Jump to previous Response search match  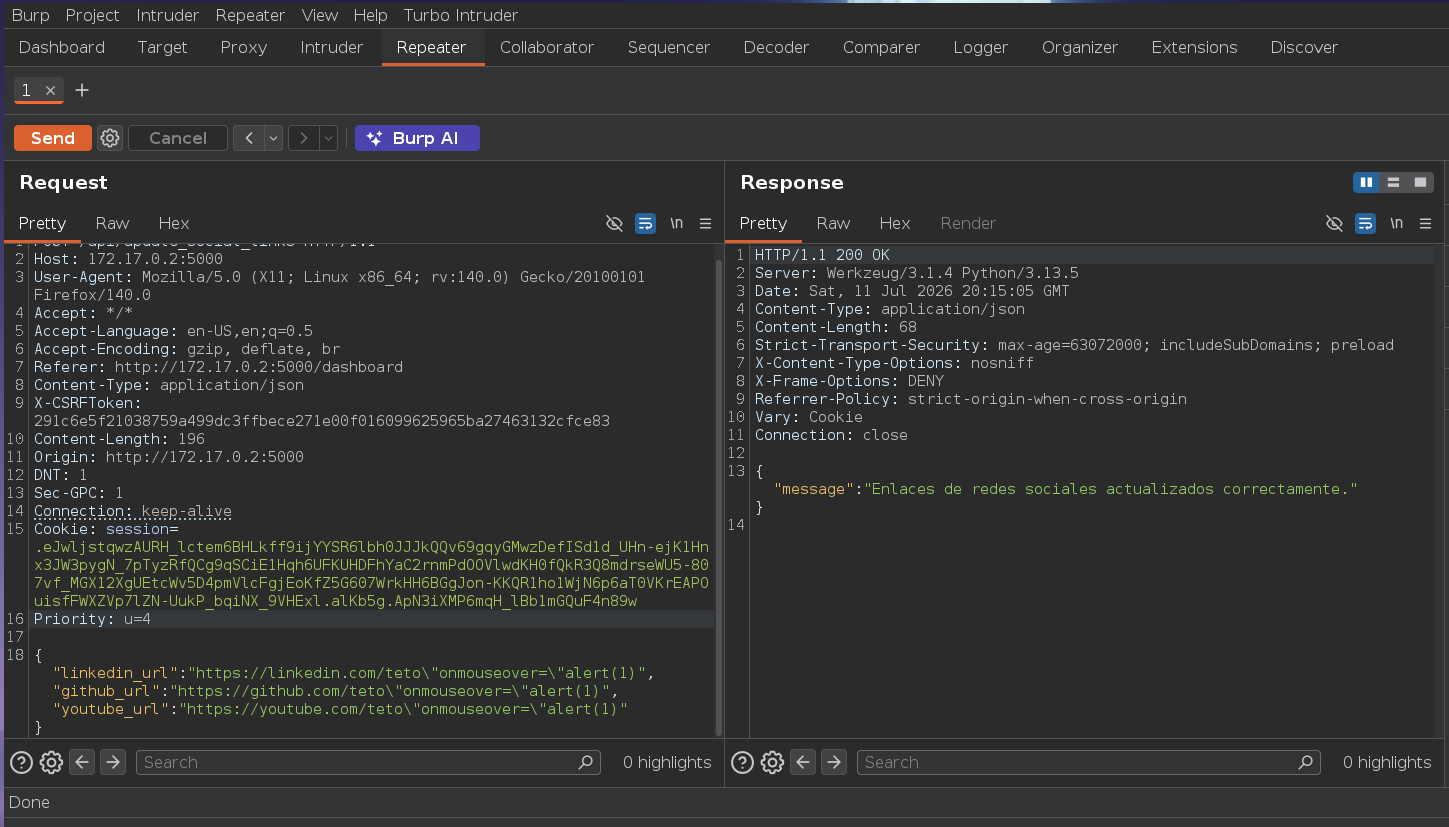tap(803, 762)
